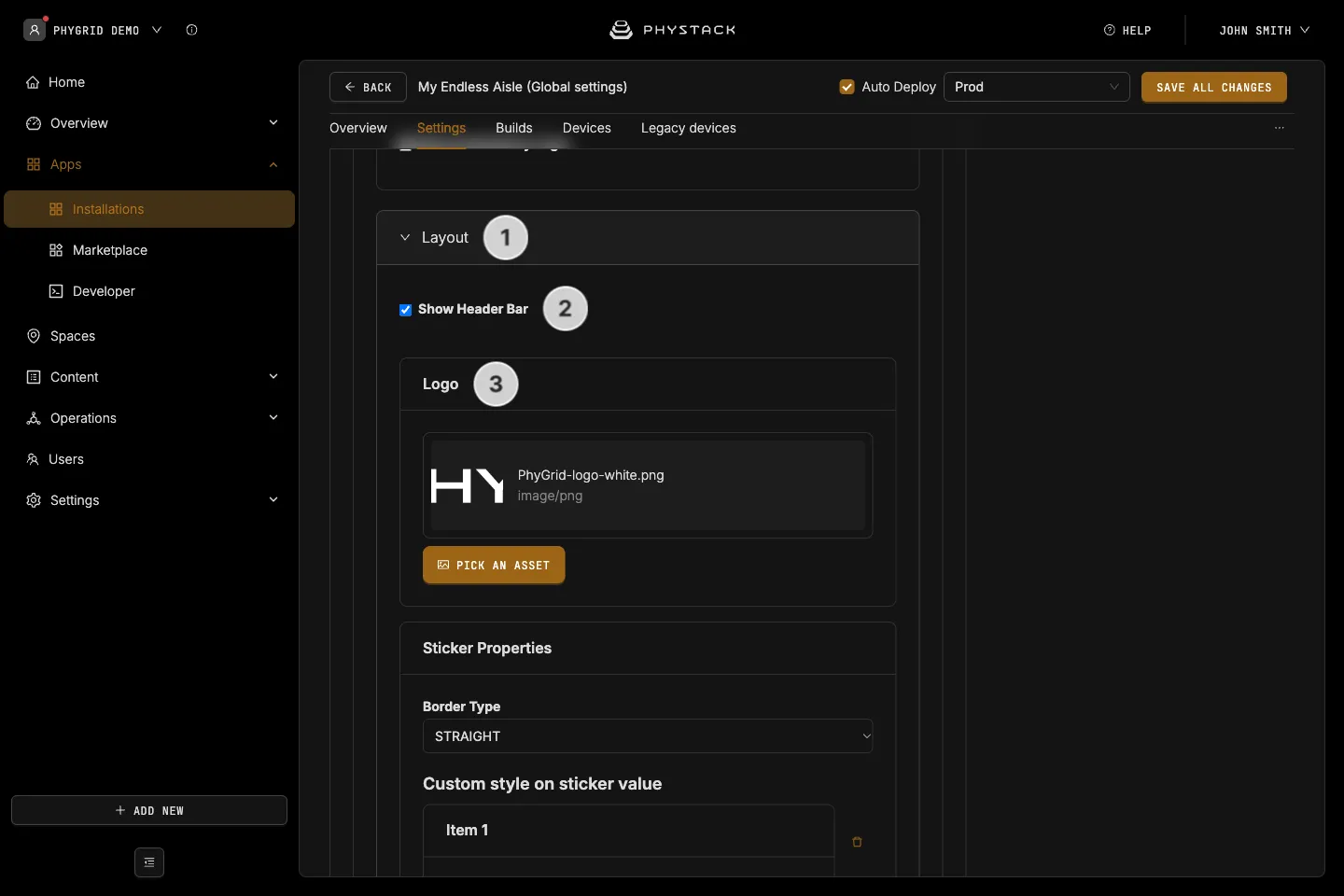Click the Phystack logo
The width and height of the screenshot is (1344, 896).
click(x=672, y=30)
